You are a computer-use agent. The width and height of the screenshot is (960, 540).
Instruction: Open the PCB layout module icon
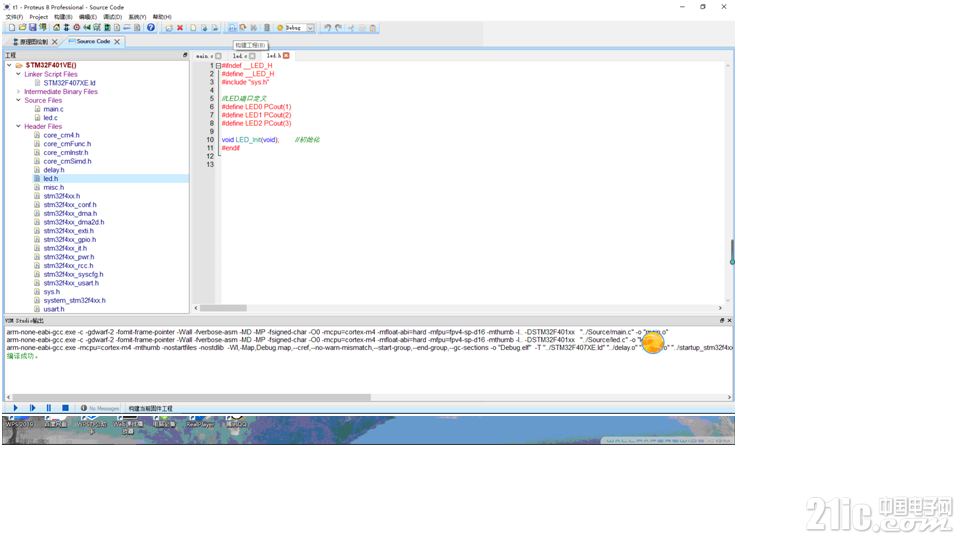pos(77,28)
